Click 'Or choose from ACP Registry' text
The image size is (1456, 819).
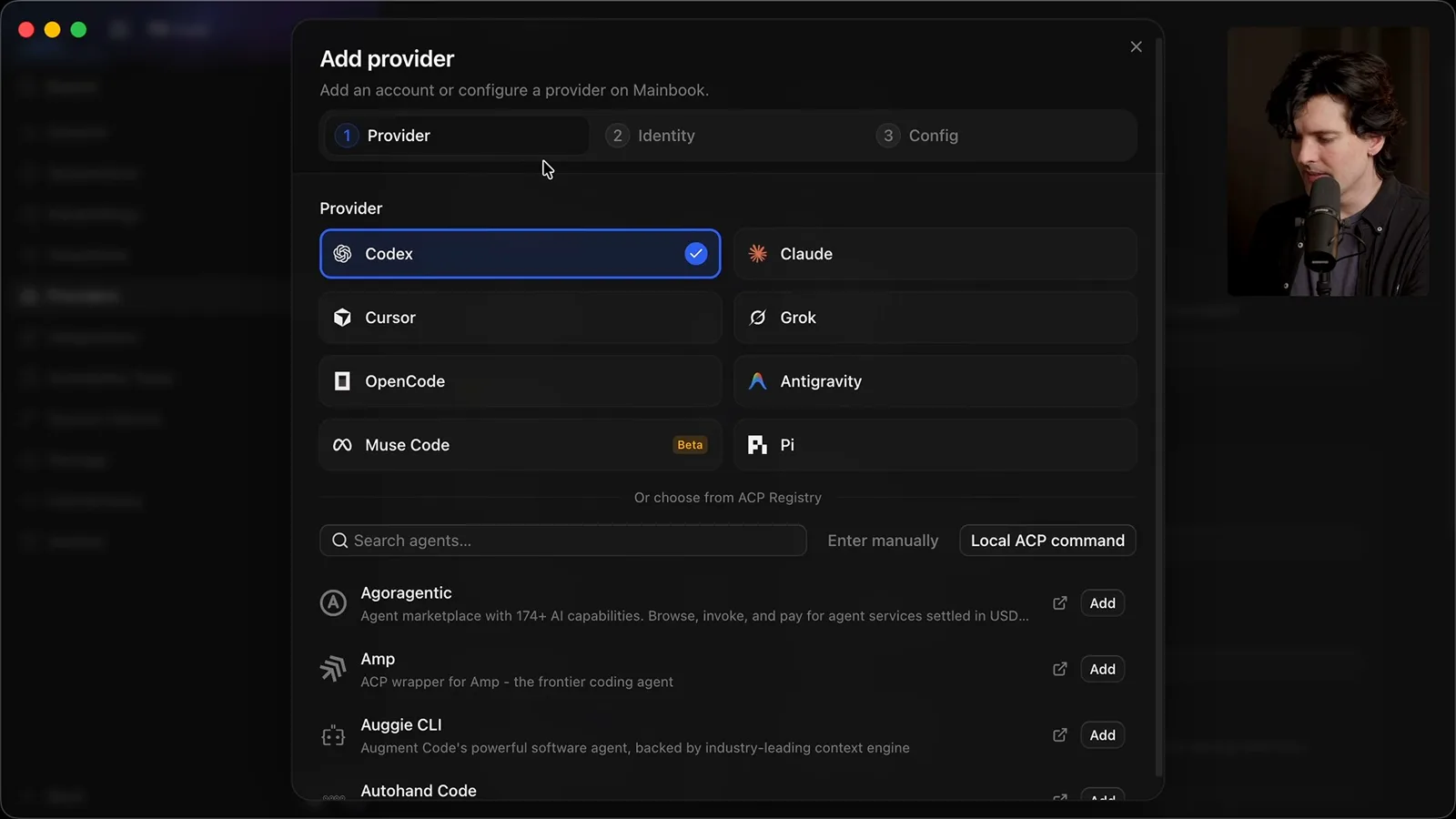728,498
